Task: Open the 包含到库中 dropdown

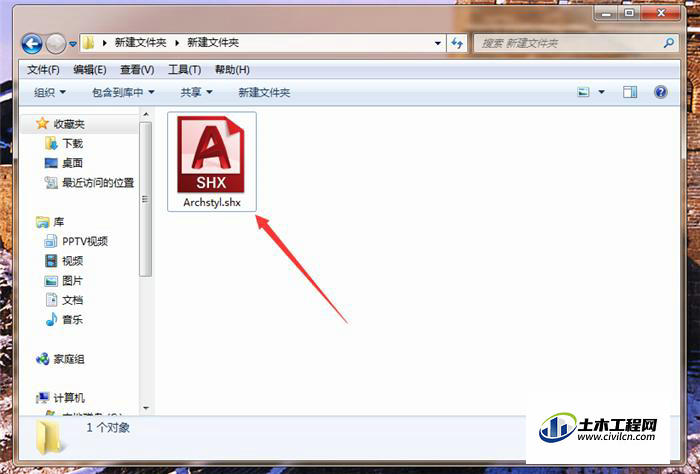Action: click(x=123, y=92)
